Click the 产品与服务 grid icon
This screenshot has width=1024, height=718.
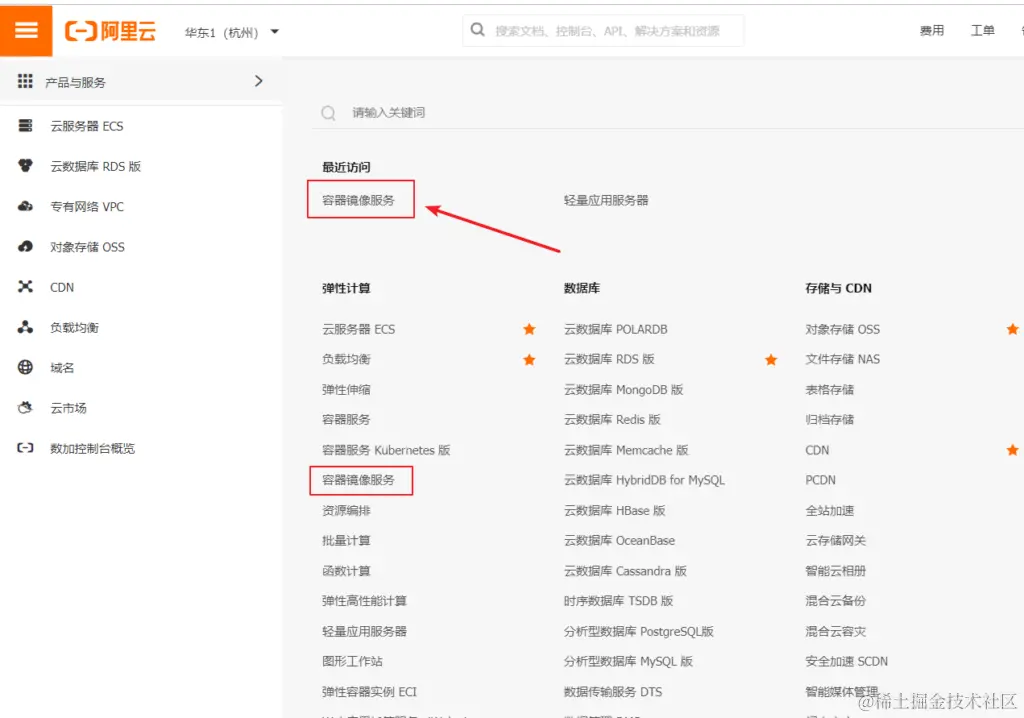25,81
